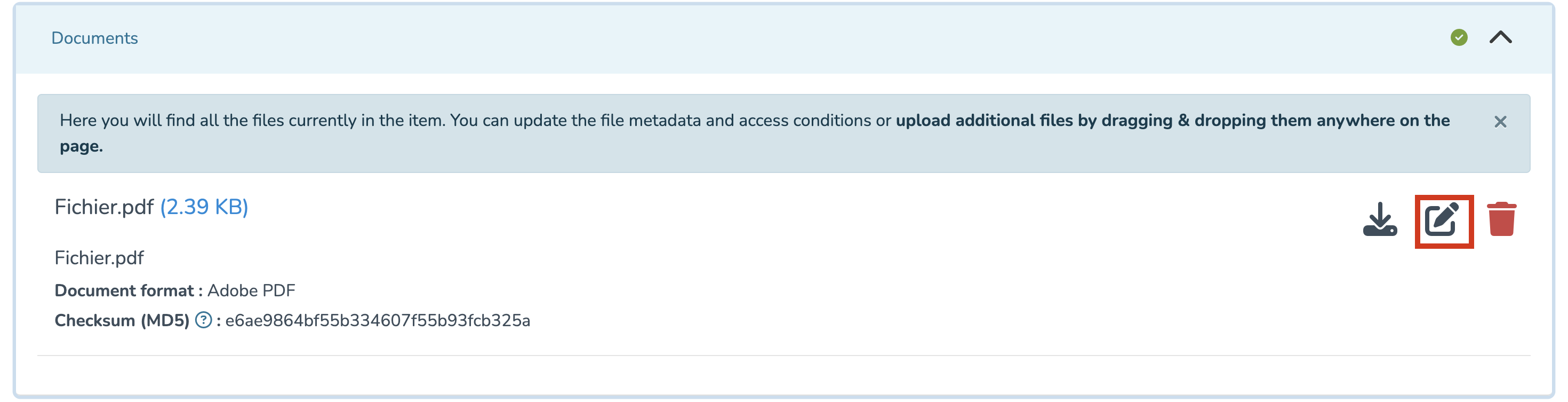The width and height of the screenshot is (1568, 402).
Task: Dismiss the info message with the X
Action: (1500, 122)
